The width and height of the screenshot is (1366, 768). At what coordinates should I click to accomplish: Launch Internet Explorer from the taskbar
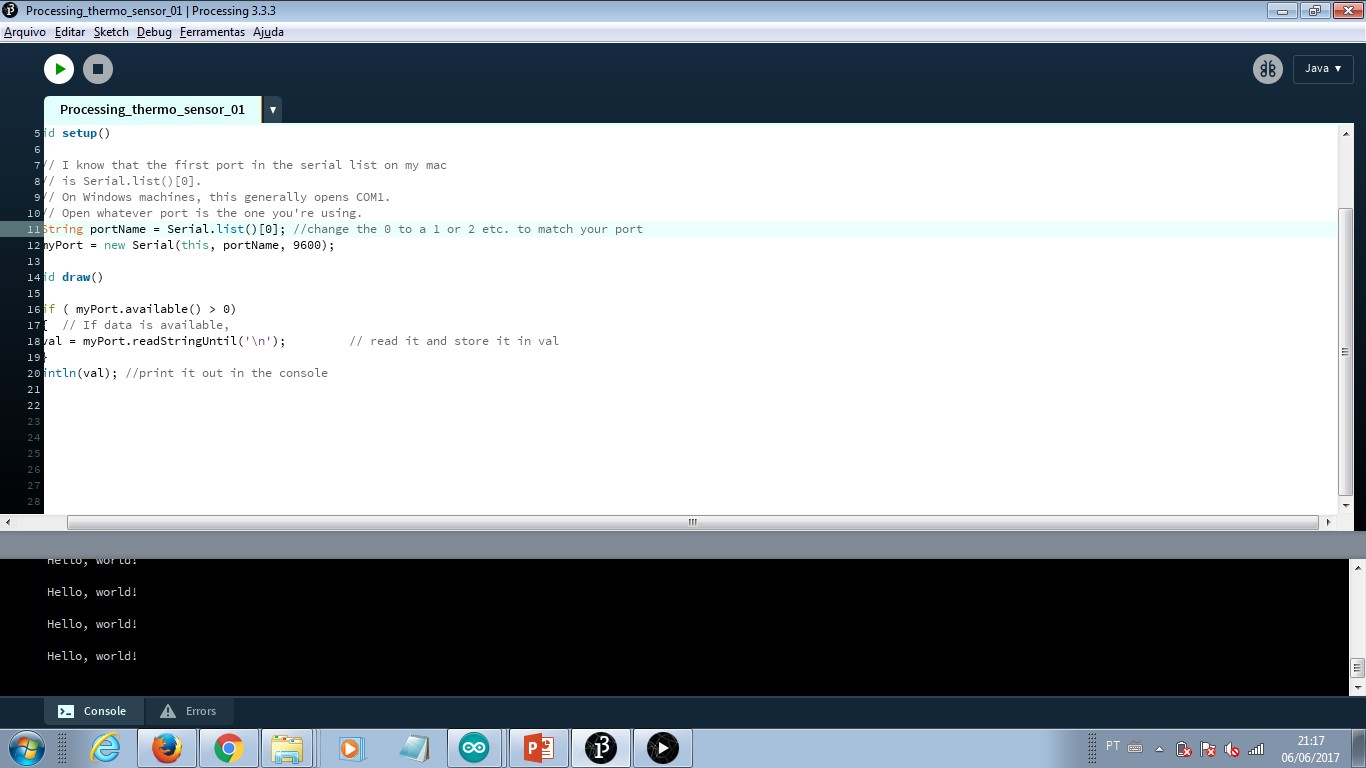click(x=105, y=748)
